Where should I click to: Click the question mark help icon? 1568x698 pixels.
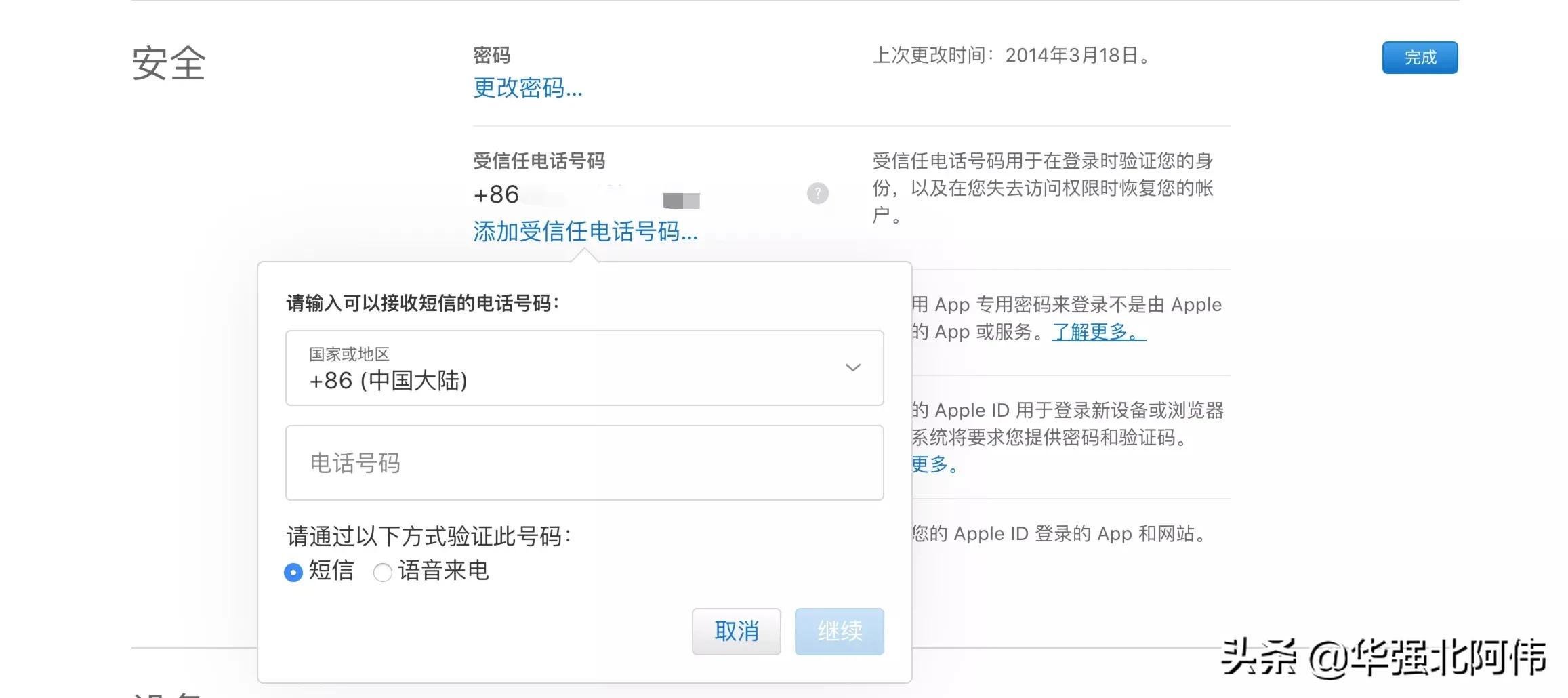point(817,194)
